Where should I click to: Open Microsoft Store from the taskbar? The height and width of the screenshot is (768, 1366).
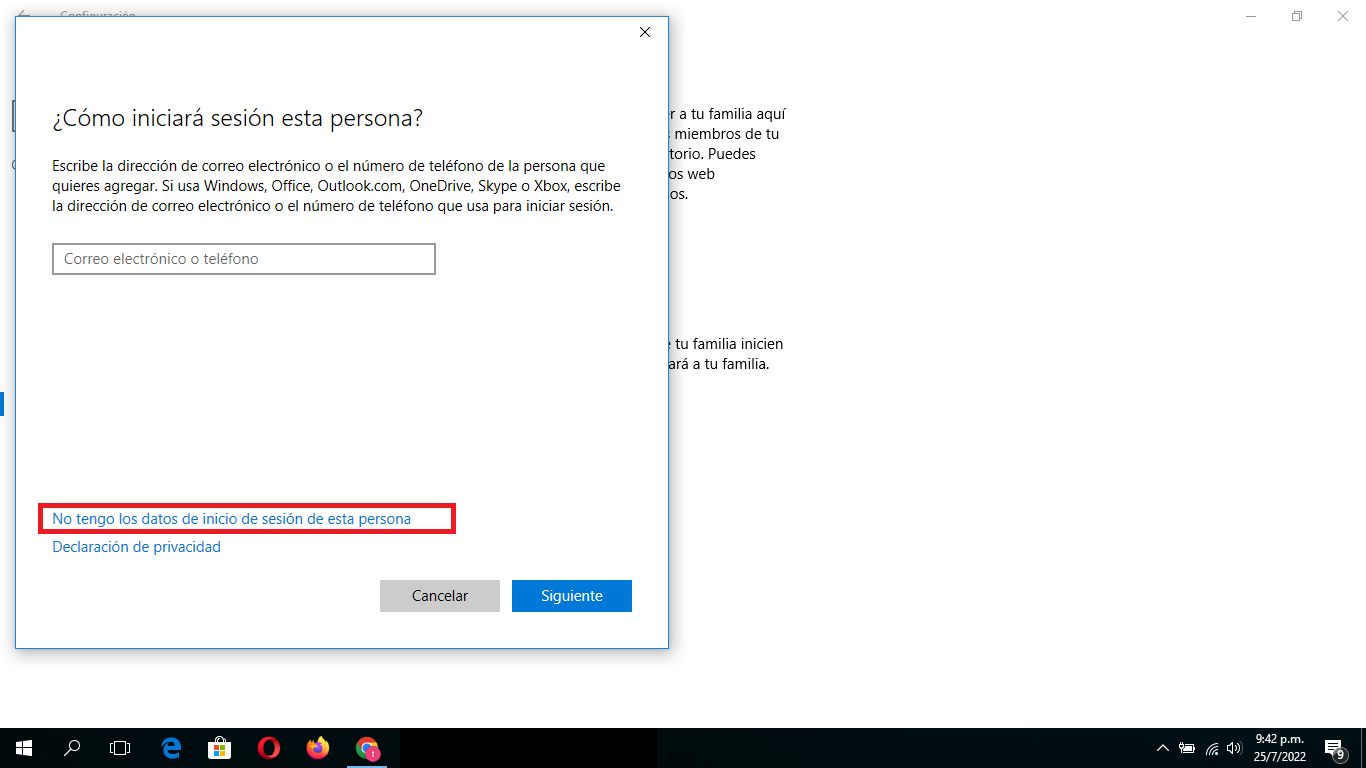pos(220,748)
